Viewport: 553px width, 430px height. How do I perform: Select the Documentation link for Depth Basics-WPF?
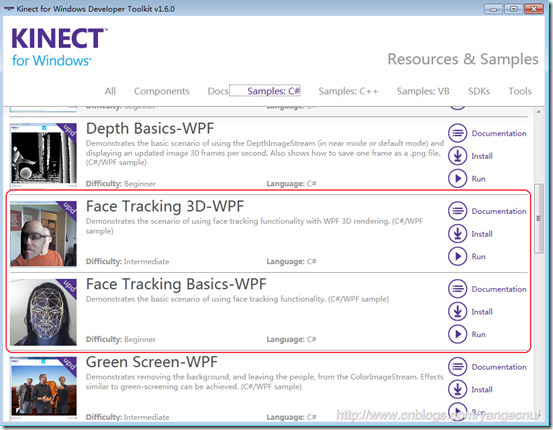coord(499,133)
